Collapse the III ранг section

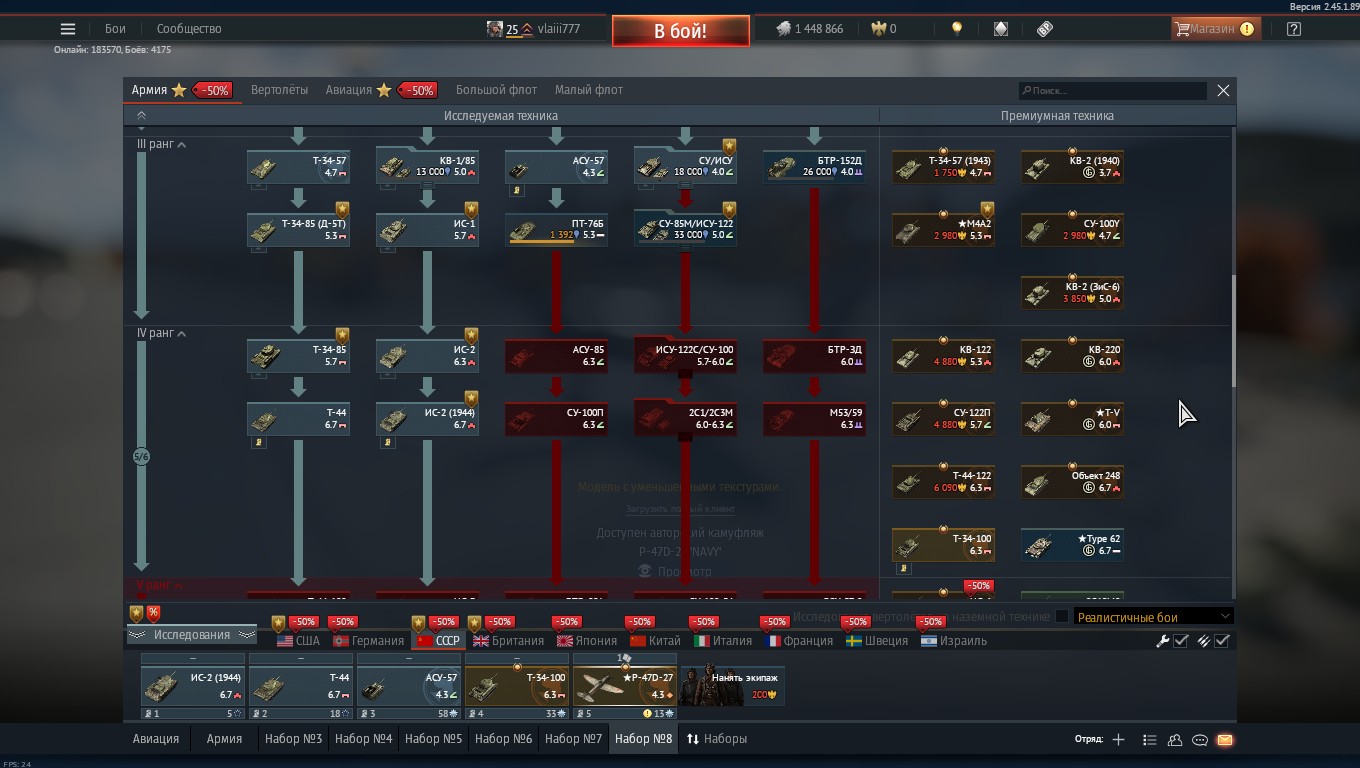tap(181, 145)
